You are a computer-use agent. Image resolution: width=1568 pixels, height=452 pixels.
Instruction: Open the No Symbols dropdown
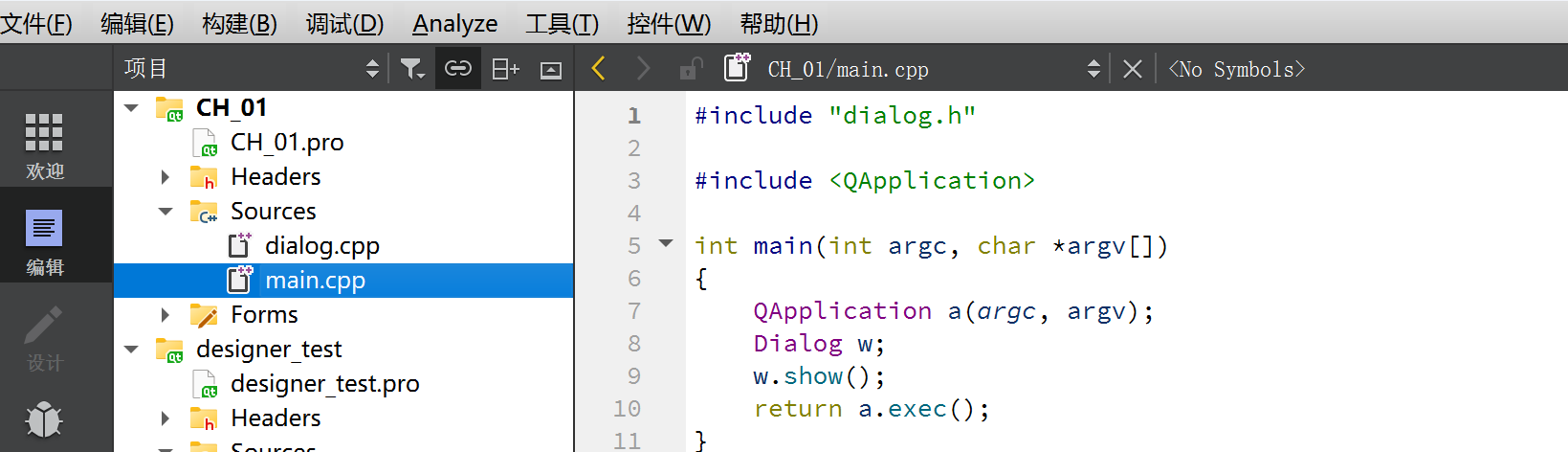click(1237, 69)
